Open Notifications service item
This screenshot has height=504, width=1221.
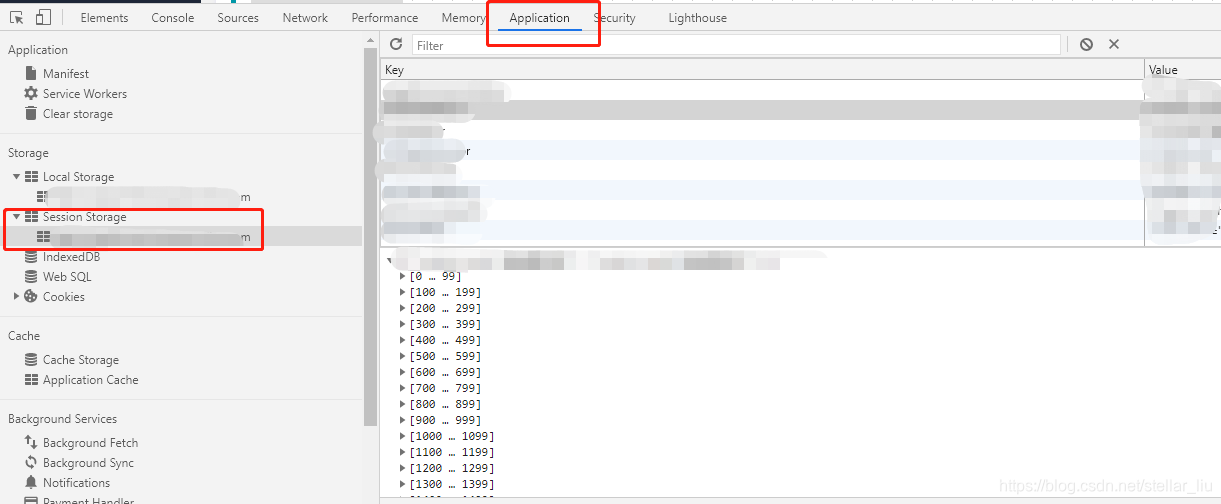pos(77,483)
